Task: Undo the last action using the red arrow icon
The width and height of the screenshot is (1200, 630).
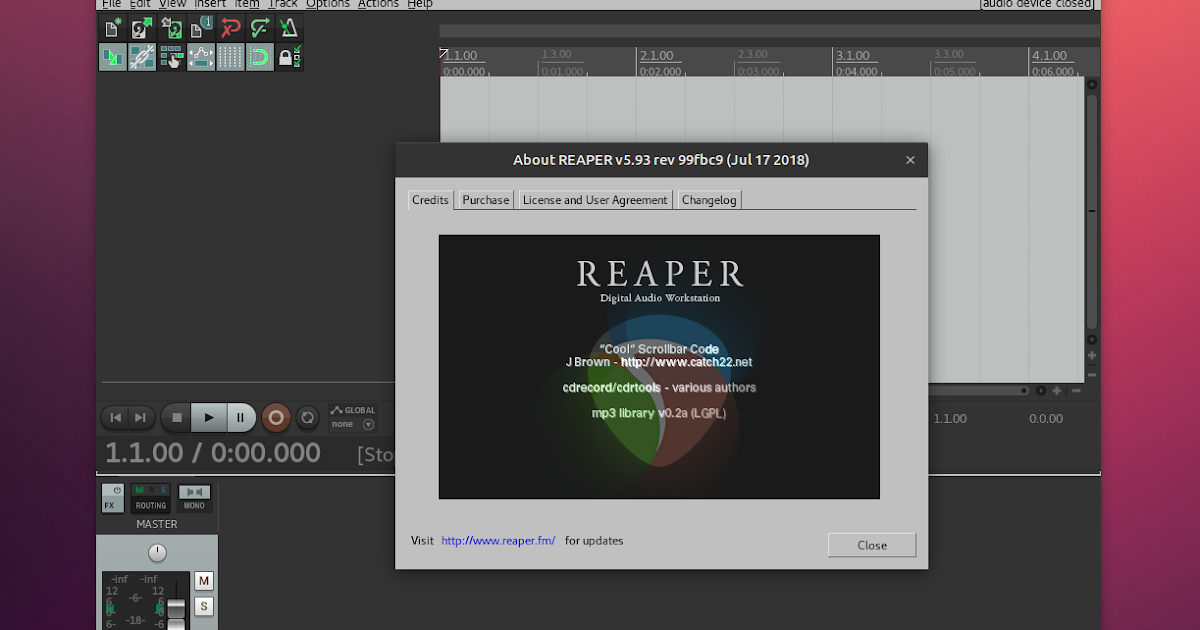Action: point(230,28)
